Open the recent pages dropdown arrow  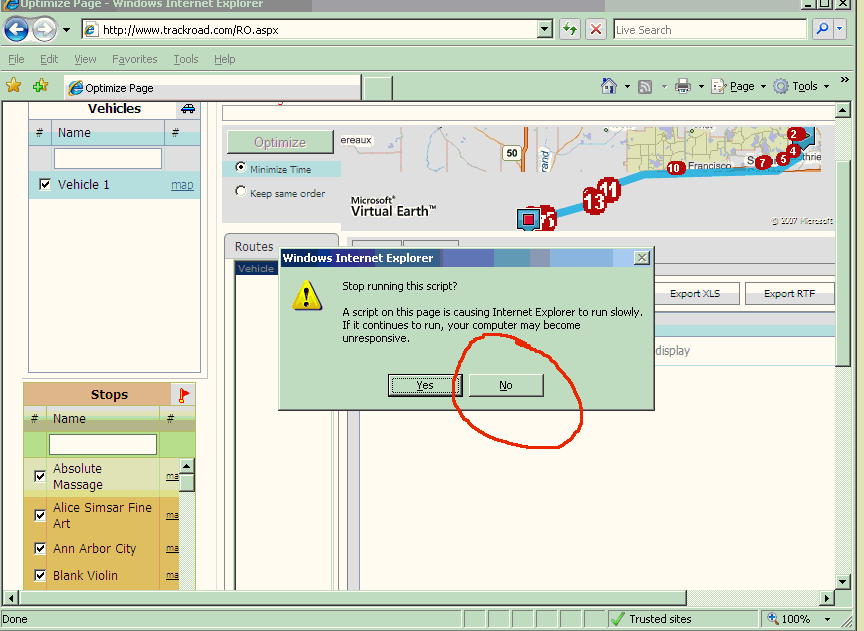(66, 30)
